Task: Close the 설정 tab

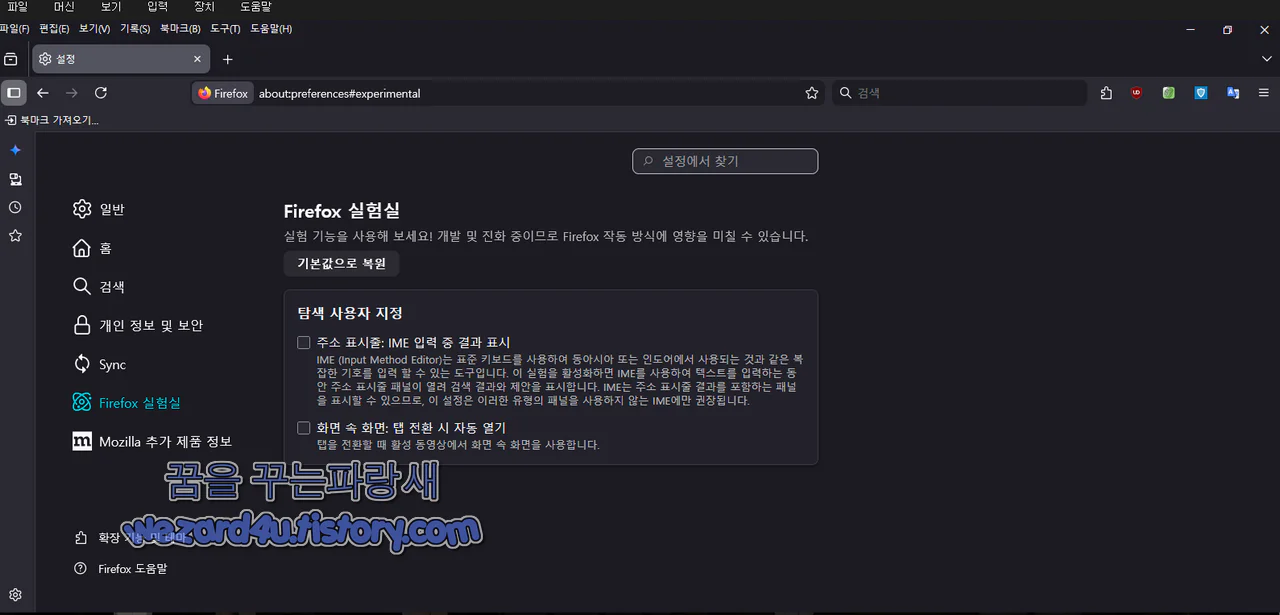Action: 197,59
